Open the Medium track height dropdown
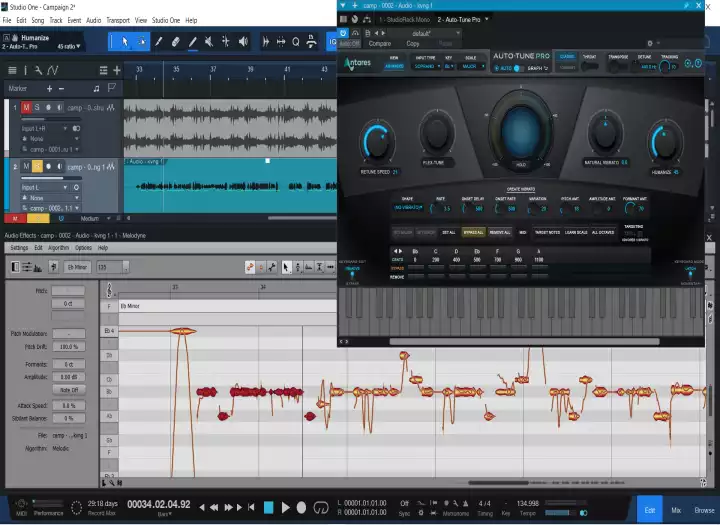Screen dimensions: 720x525 coord(95,219)
